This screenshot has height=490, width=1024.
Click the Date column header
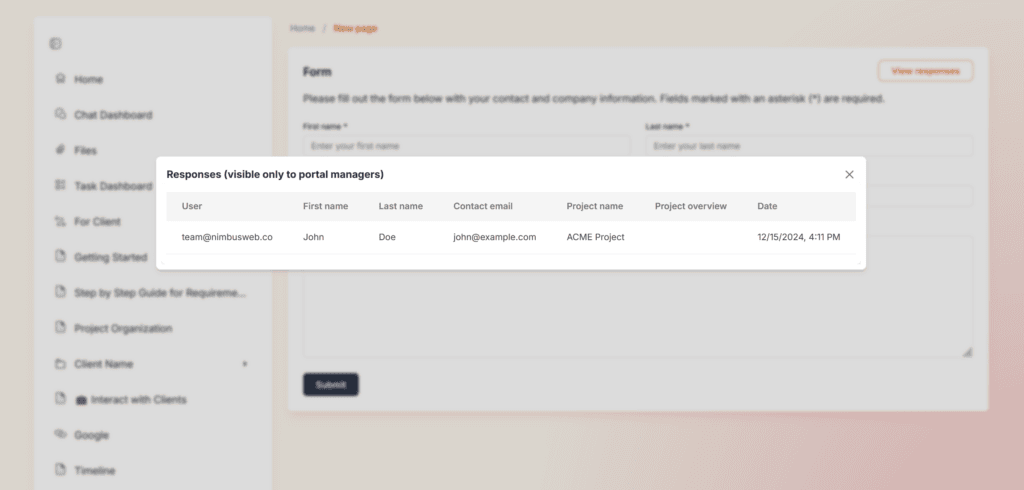coord(767,206)
